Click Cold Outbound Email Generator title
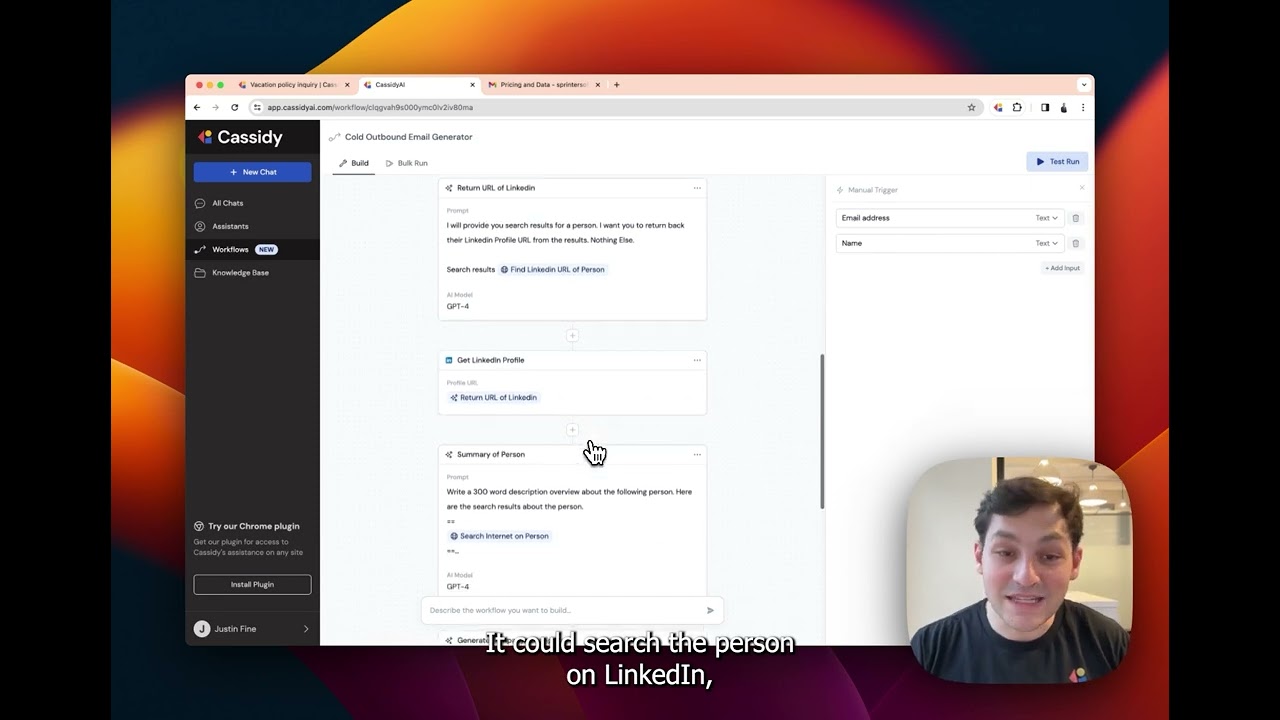Screen dimensions: 1280x720 tap(408, 137)
